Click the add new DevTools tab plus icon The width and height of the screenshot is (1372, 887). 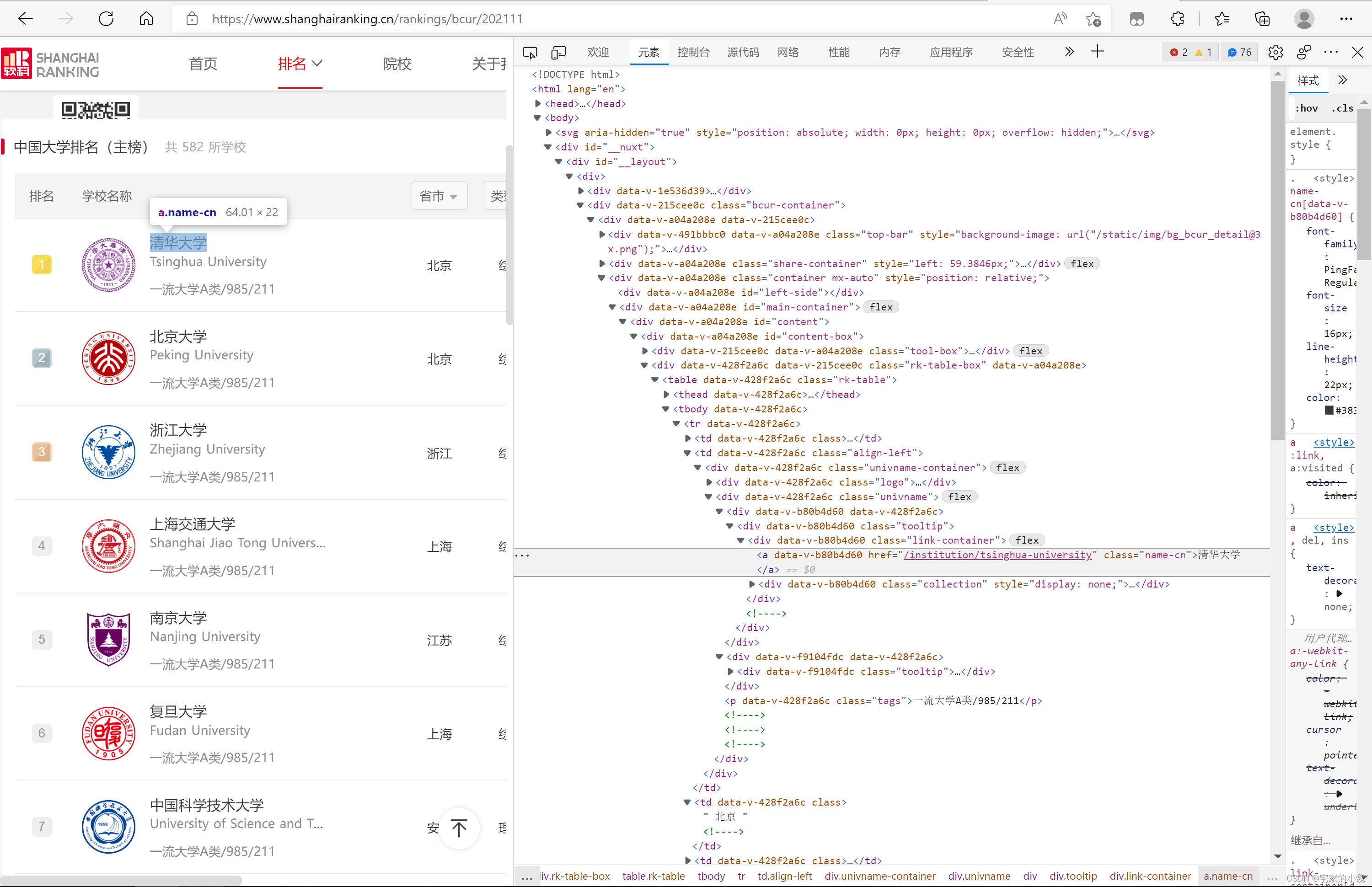1097,52
